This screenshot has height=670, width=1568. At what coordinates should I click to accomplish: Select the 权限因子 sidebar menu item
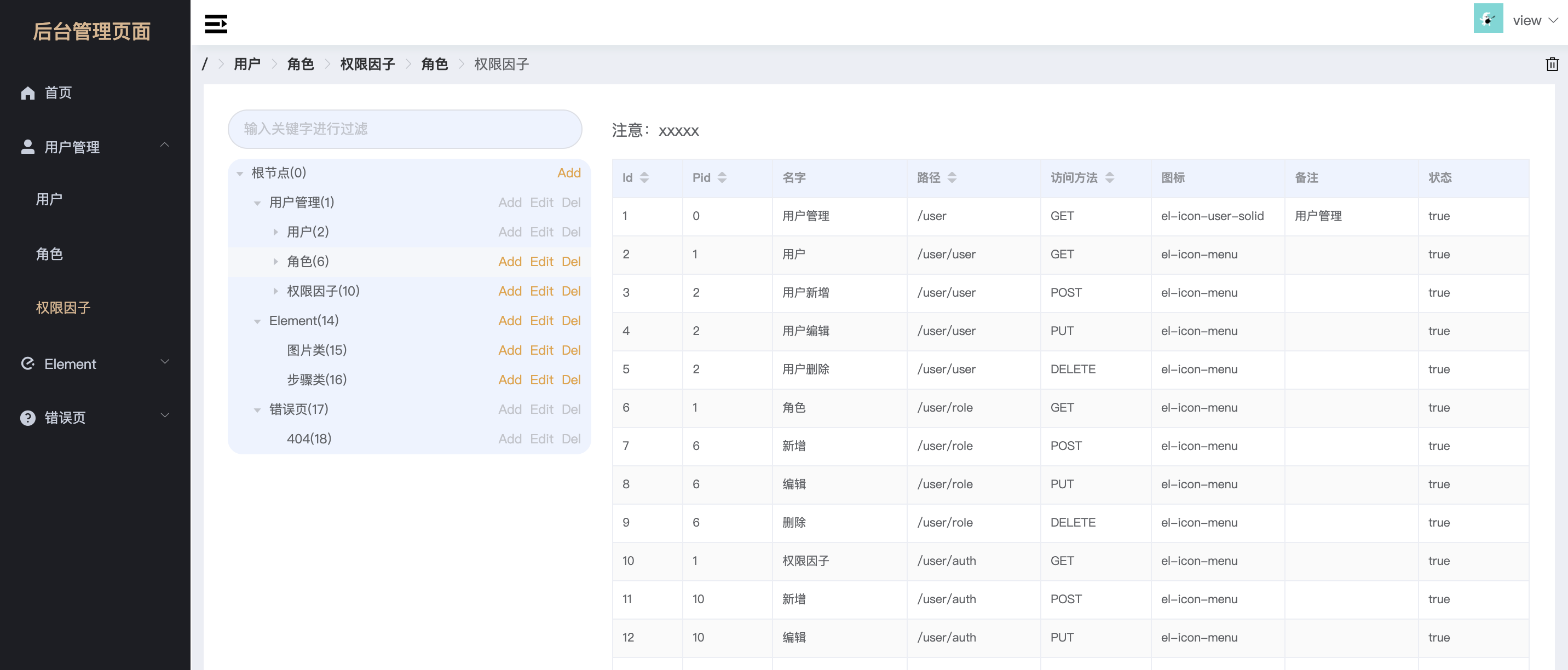pyautogui.click(x=63, y=307)
